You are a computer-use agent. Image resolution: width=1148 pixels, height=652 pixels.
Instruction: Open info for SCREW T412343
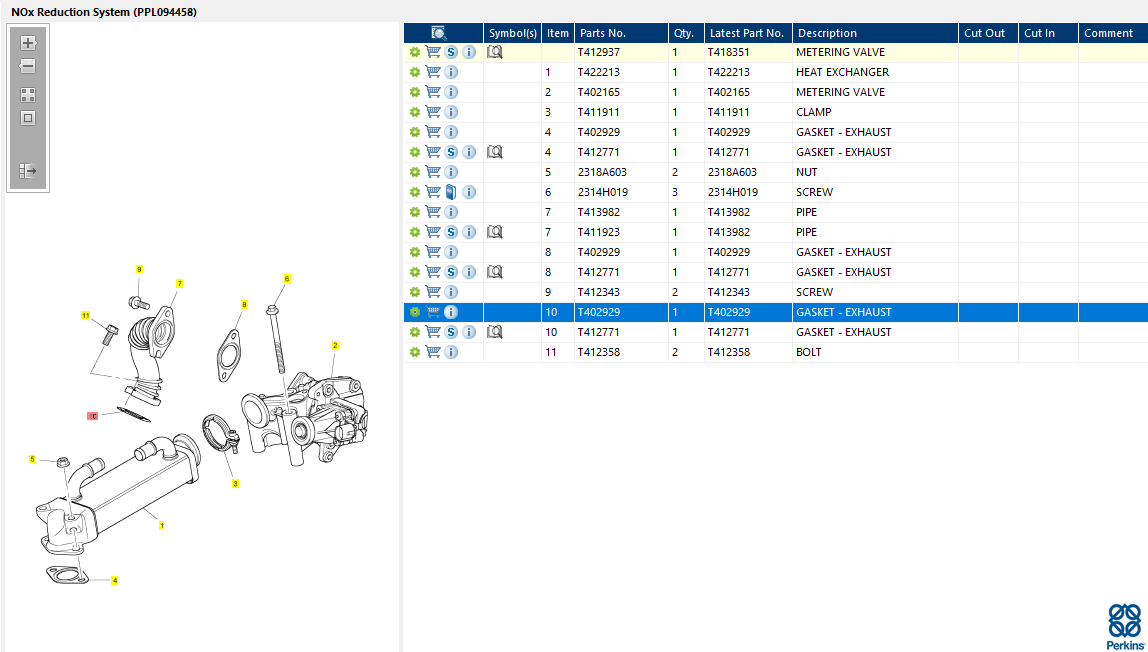coord(451,292)
